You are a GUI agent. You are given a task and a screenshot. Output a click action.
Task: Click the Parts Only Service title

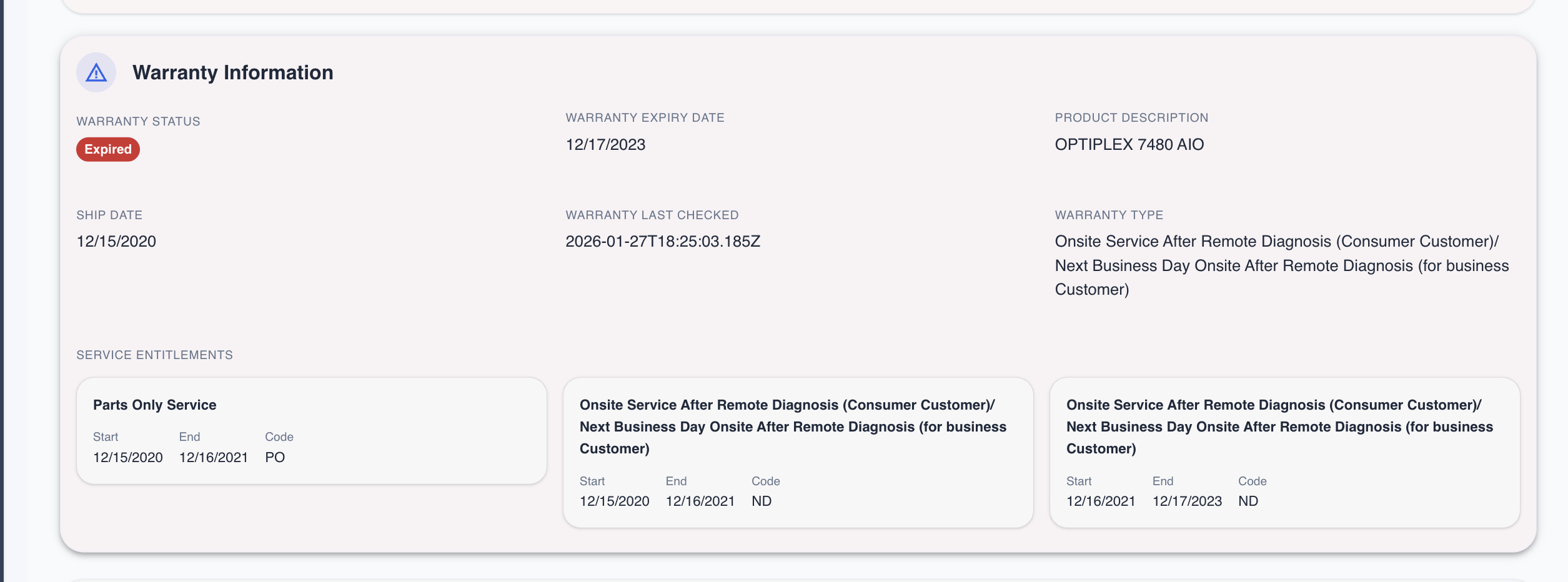(x=154, y=405)
